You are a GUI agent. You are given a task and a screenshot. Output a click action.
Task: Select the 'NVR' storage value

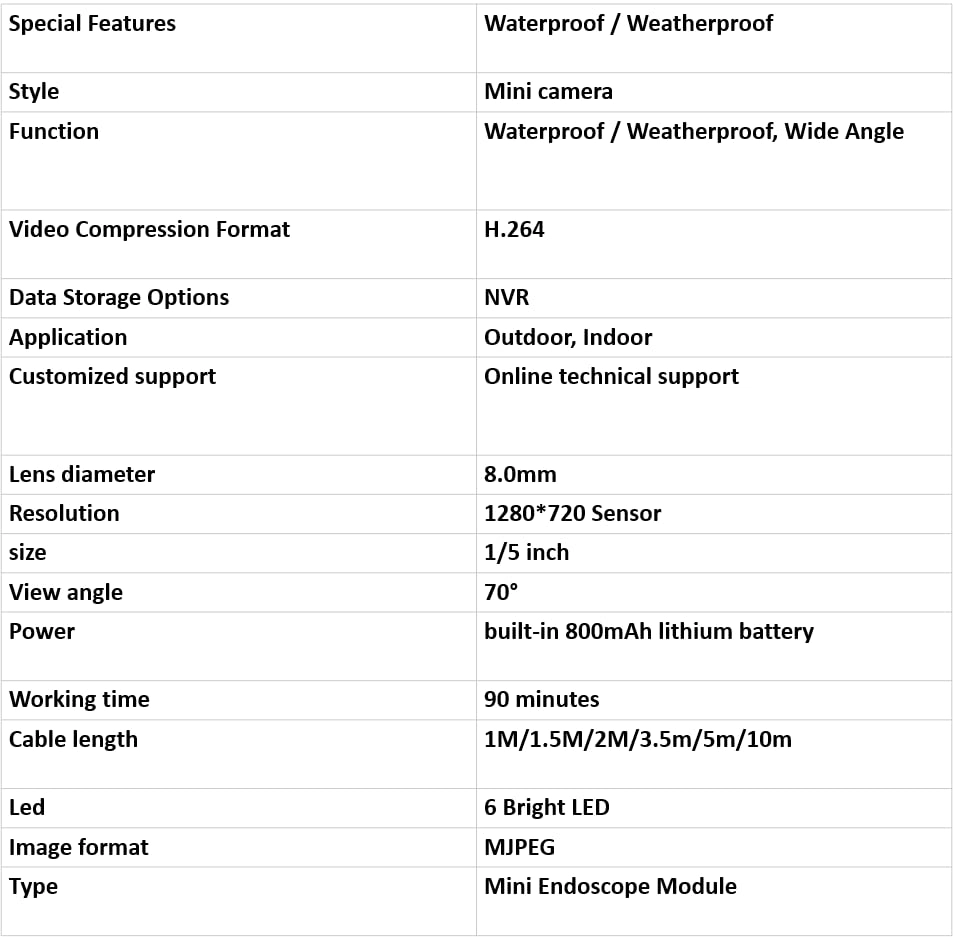coord(506,297)
